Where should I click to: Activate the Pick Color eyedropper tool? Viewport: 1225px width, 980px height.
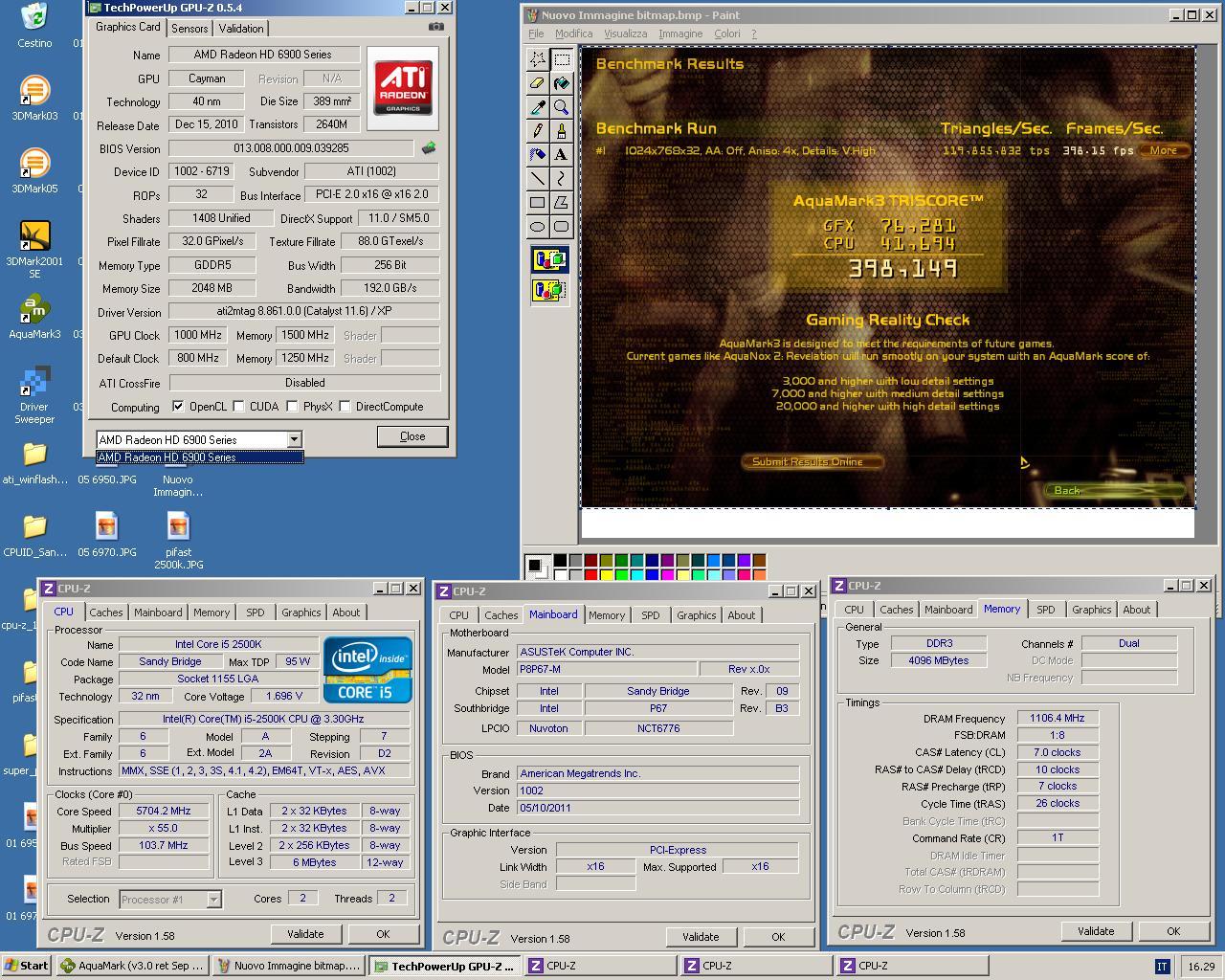coord(538,107)
